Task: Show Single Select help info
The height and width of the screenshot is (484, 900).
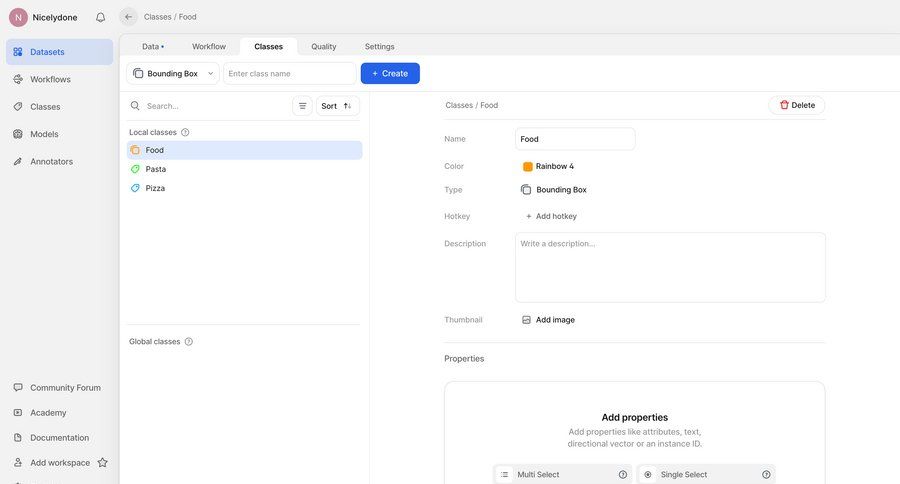Action: (x=766, y=474)
